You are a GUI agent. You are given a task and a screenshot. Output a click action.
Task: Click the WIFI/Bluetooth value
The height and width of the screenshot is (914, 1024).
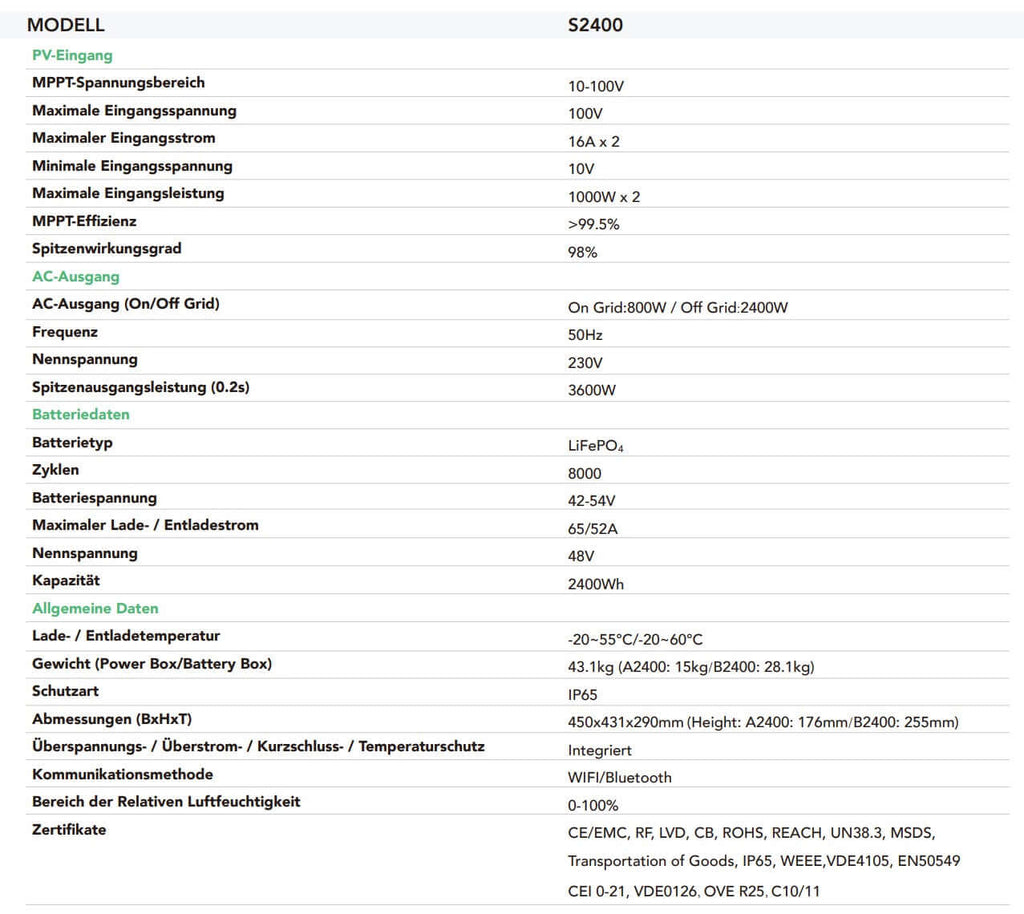click(620, 778)
